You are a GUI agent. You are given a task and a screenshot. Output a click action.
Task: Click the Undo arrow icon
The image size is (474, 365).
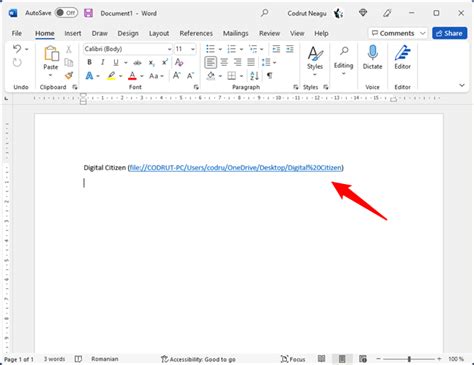click(x=17, y=49)
